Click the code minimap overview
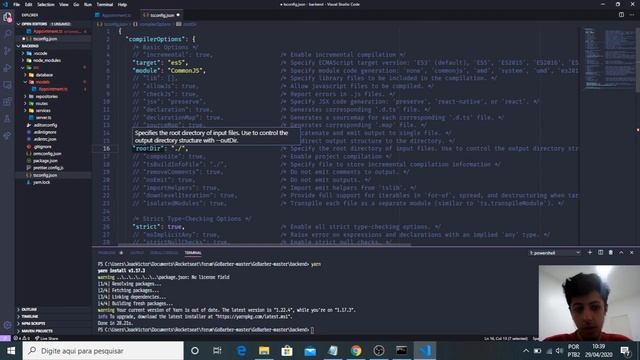Image resolution: width=640 pixels, height=360 pixels. coord(608,57)
